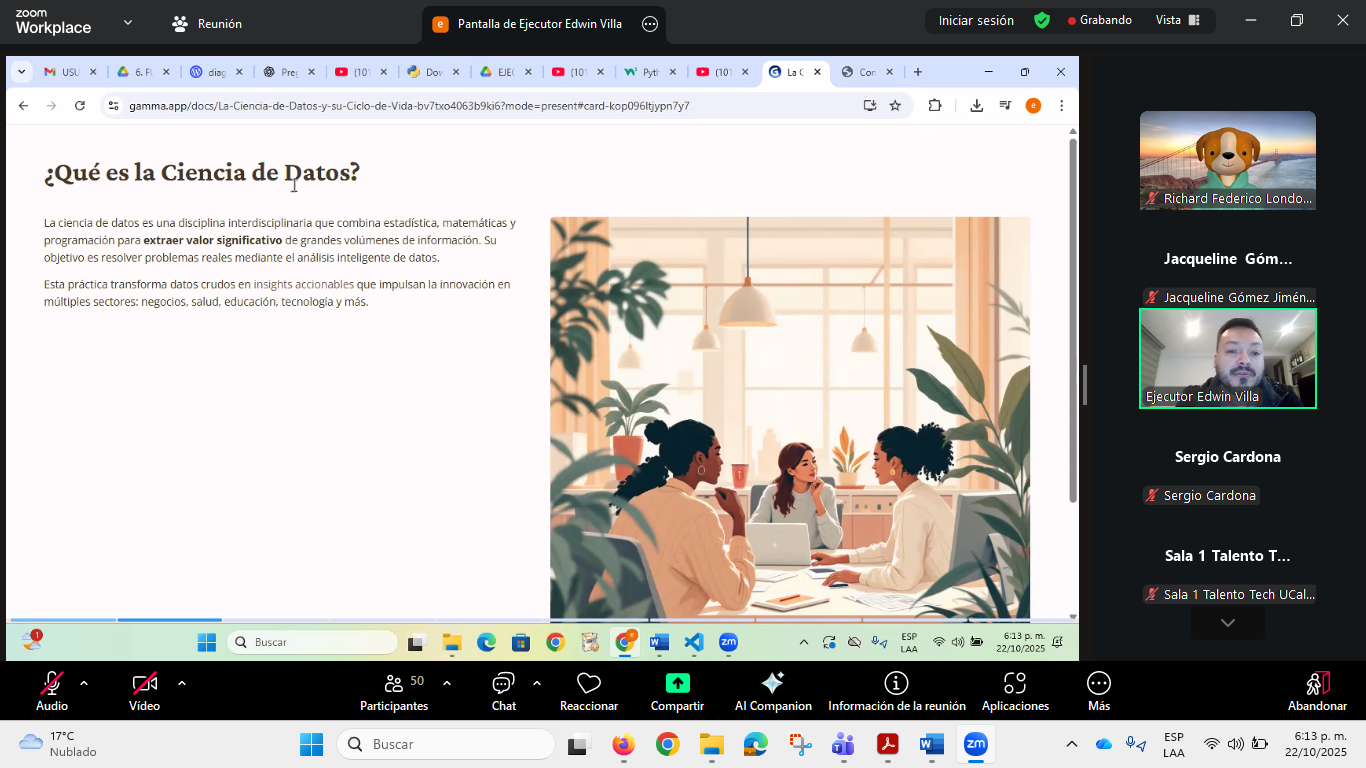This screenshot has width=1366, height=768.
Task: Open the Reaccionar heart icon
Action: point(589,684)
